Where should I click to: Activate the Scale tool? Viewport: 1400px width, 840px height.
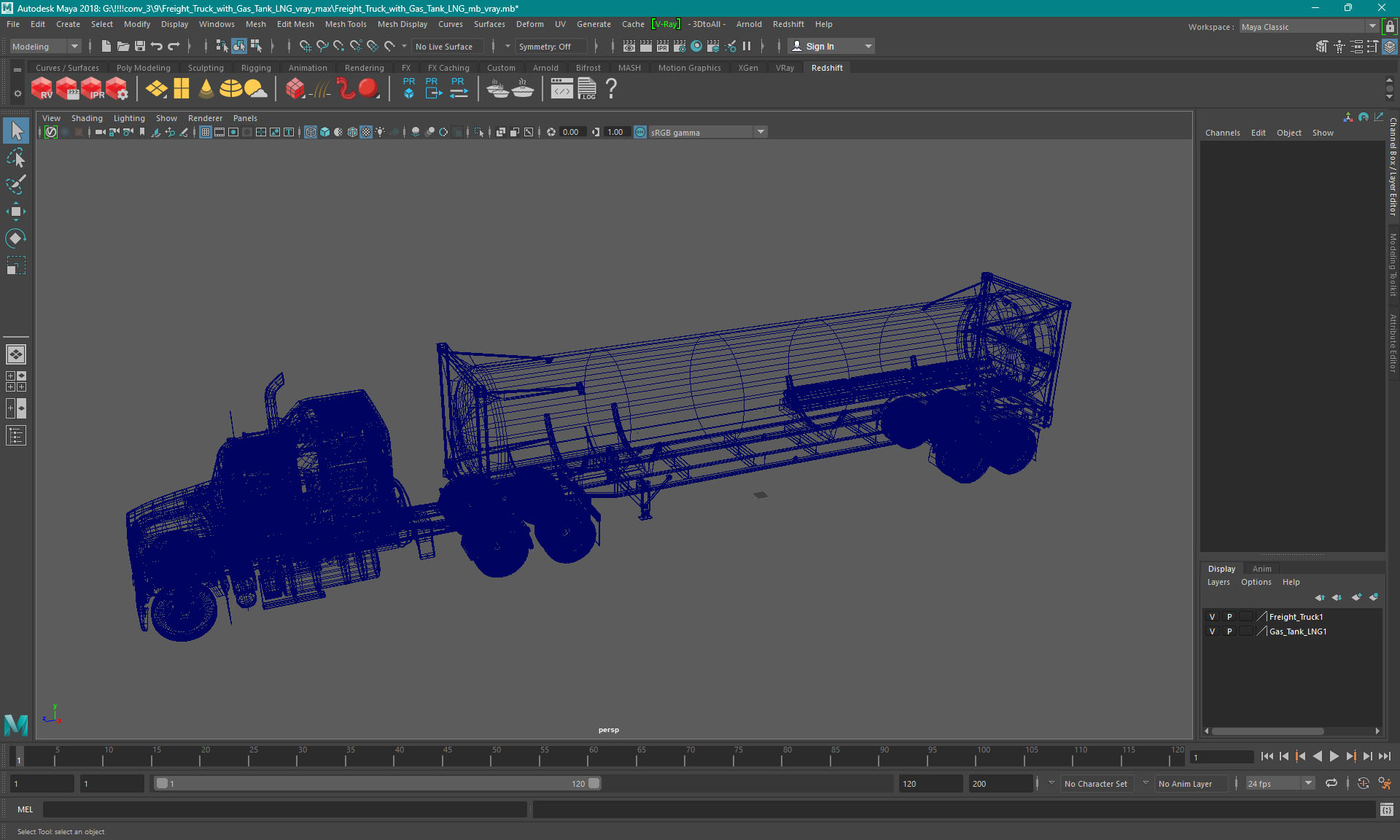click(x=16, y=265)
